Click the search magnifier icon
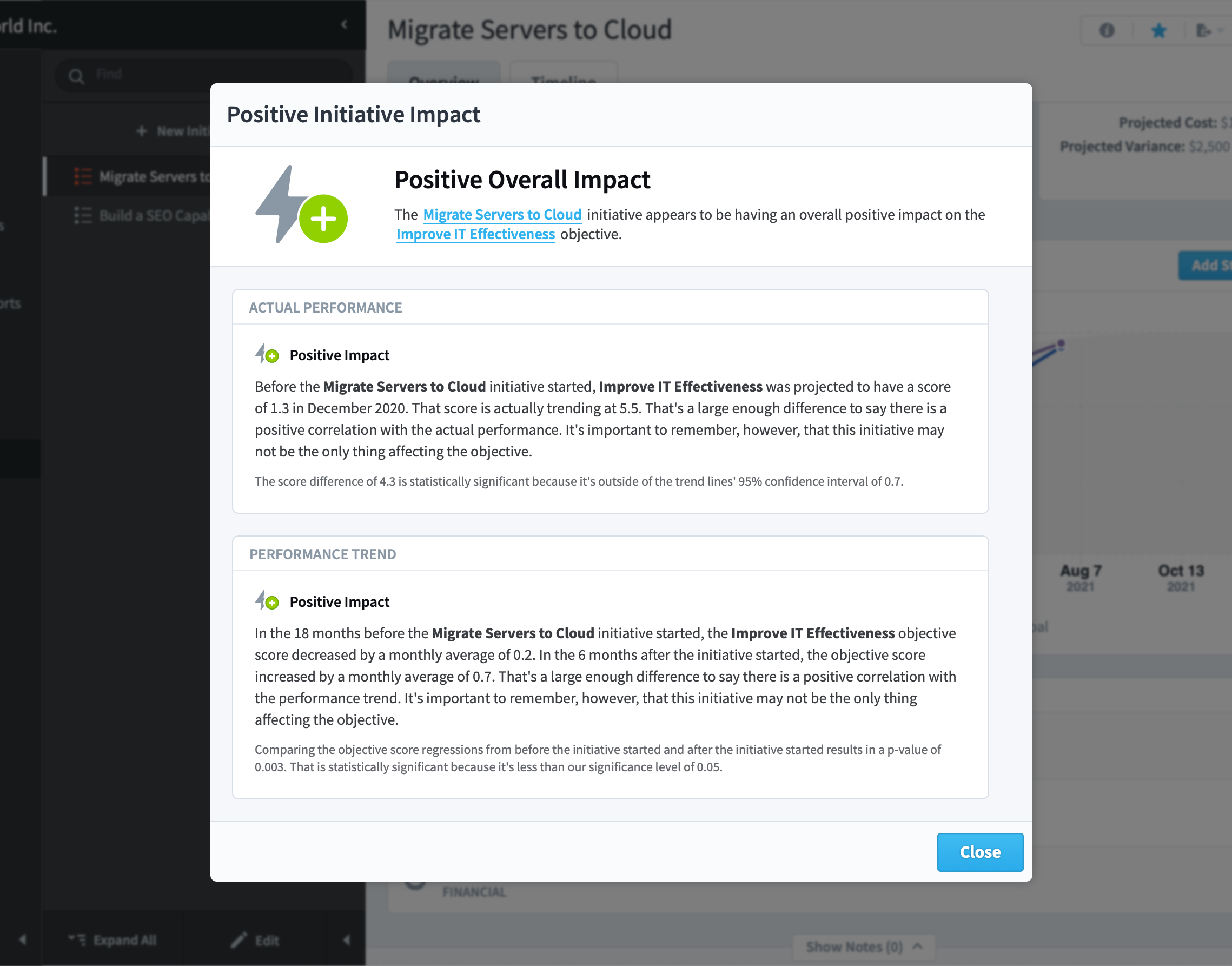This screenshot has width=1232, height=966. coord(76,76)
